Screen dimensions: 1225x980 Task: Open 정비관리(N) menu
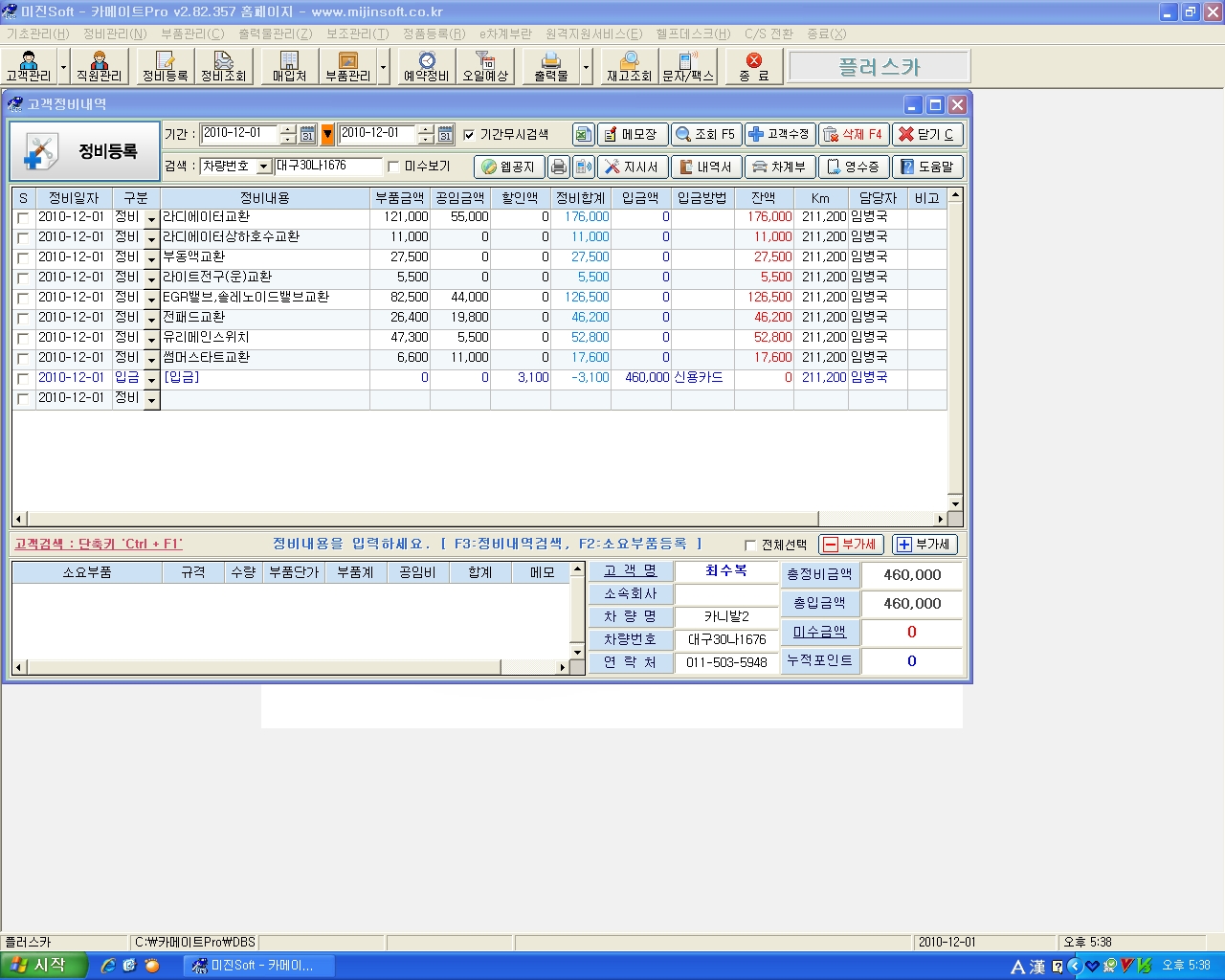pos(115,33)
